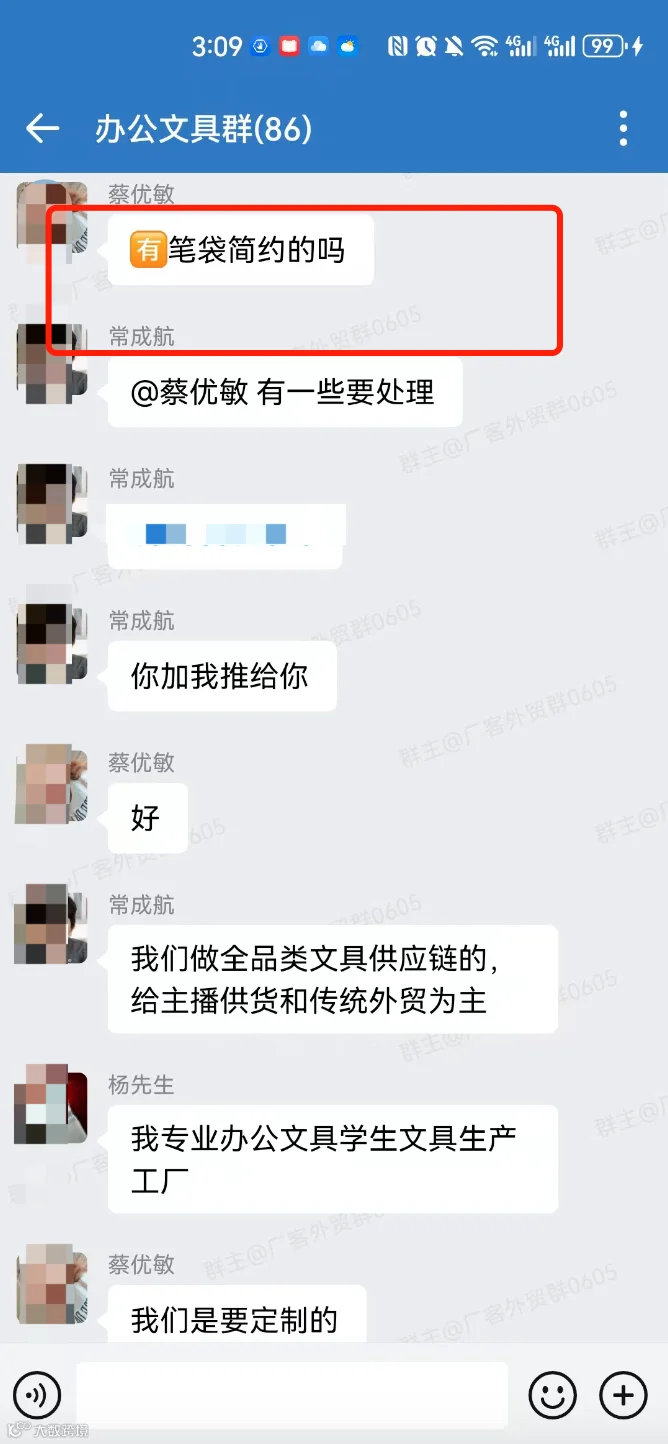Tap the 杨先生 sender name label

tap(141, 1084)
